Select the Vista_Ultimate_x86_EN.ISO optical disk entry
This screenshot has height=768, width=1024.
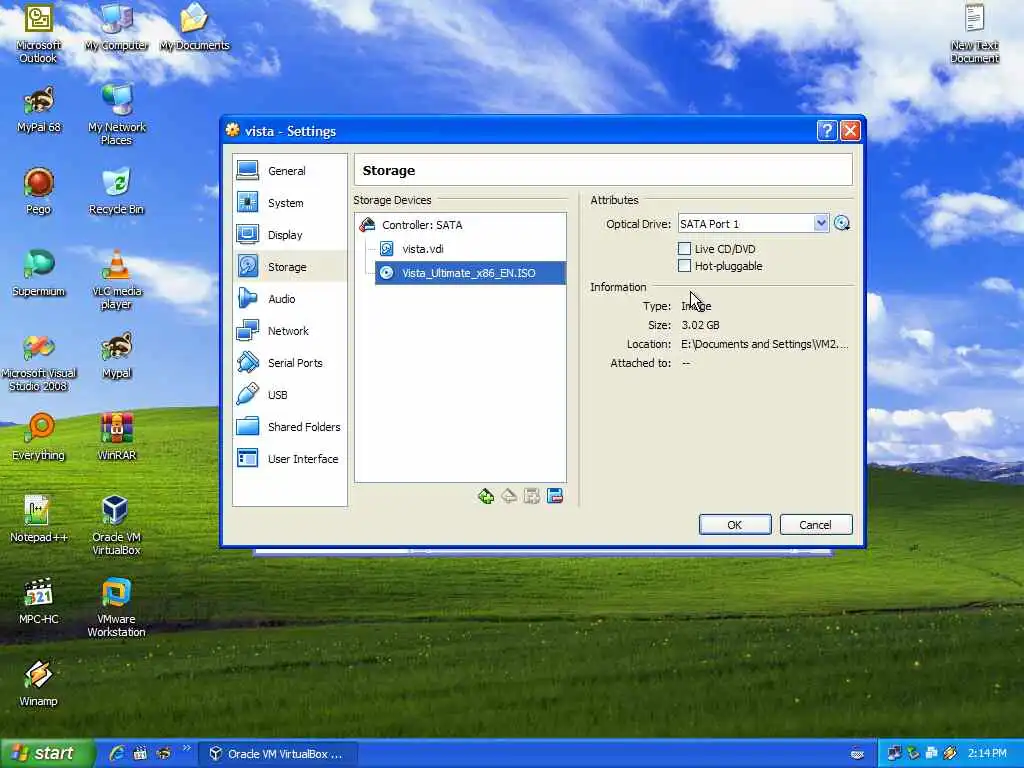(470, 273)
